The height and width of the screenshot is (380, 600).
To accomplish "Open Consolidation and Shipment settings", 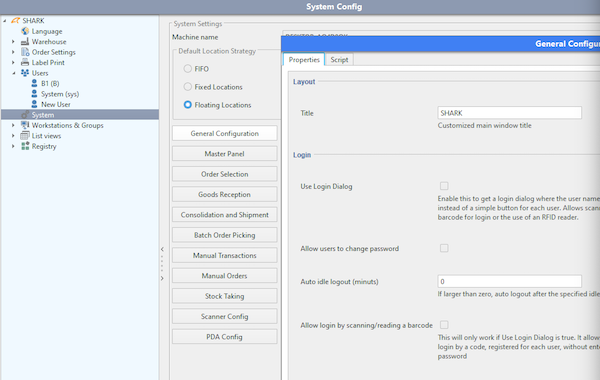I will 225,214.
